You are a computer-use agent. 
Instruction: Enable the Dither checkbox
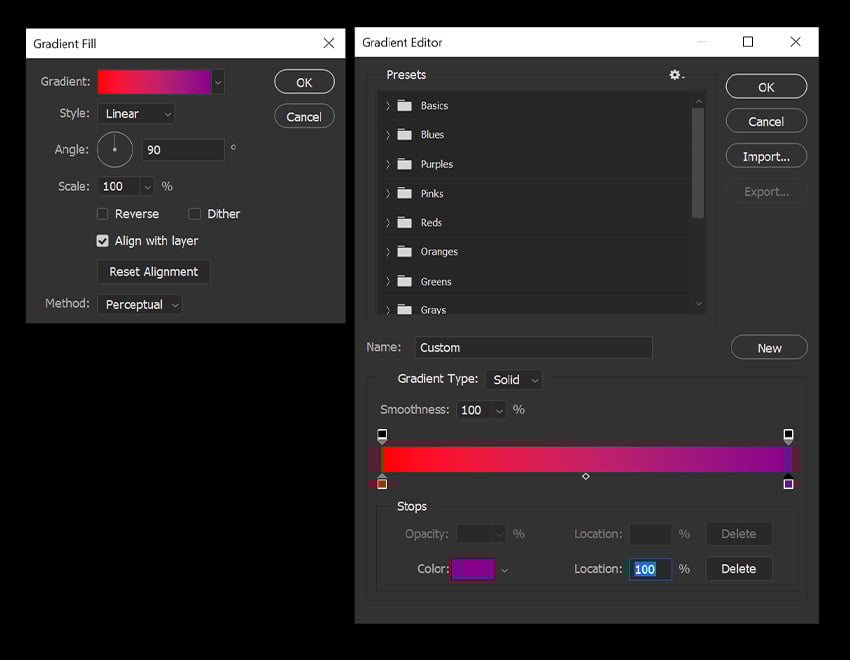pos(194,213)
